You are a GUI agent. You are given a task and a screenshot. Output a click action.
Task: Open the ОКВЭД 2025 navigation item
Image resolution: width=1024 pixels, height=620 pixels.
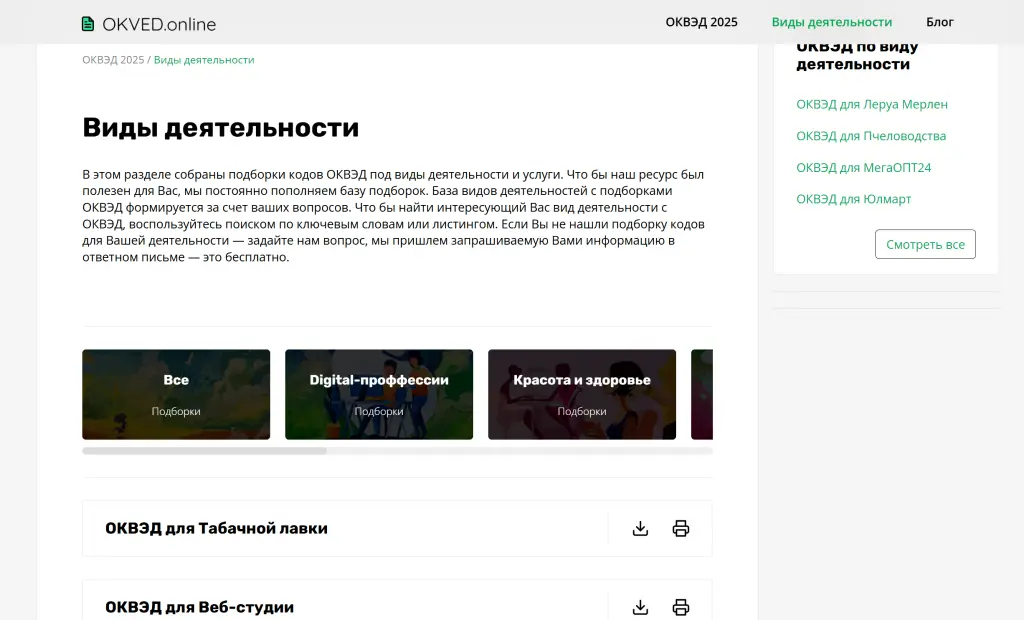(x=701, y=21)
